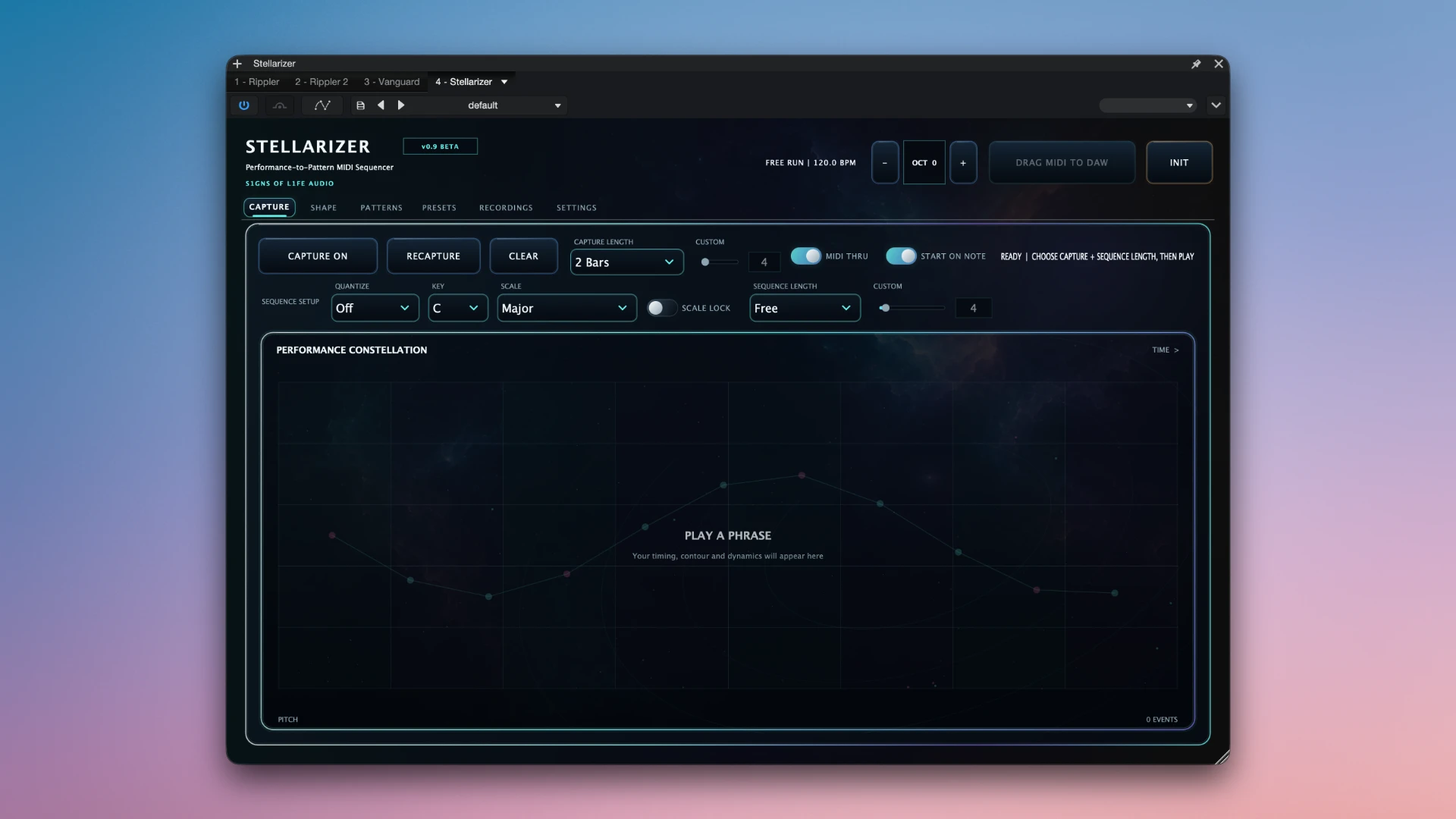Viewport: 1456px width, 819px height.
Task: Open the Capture Length dropdown showing 2 Bars
Action: tap(626, 262)
